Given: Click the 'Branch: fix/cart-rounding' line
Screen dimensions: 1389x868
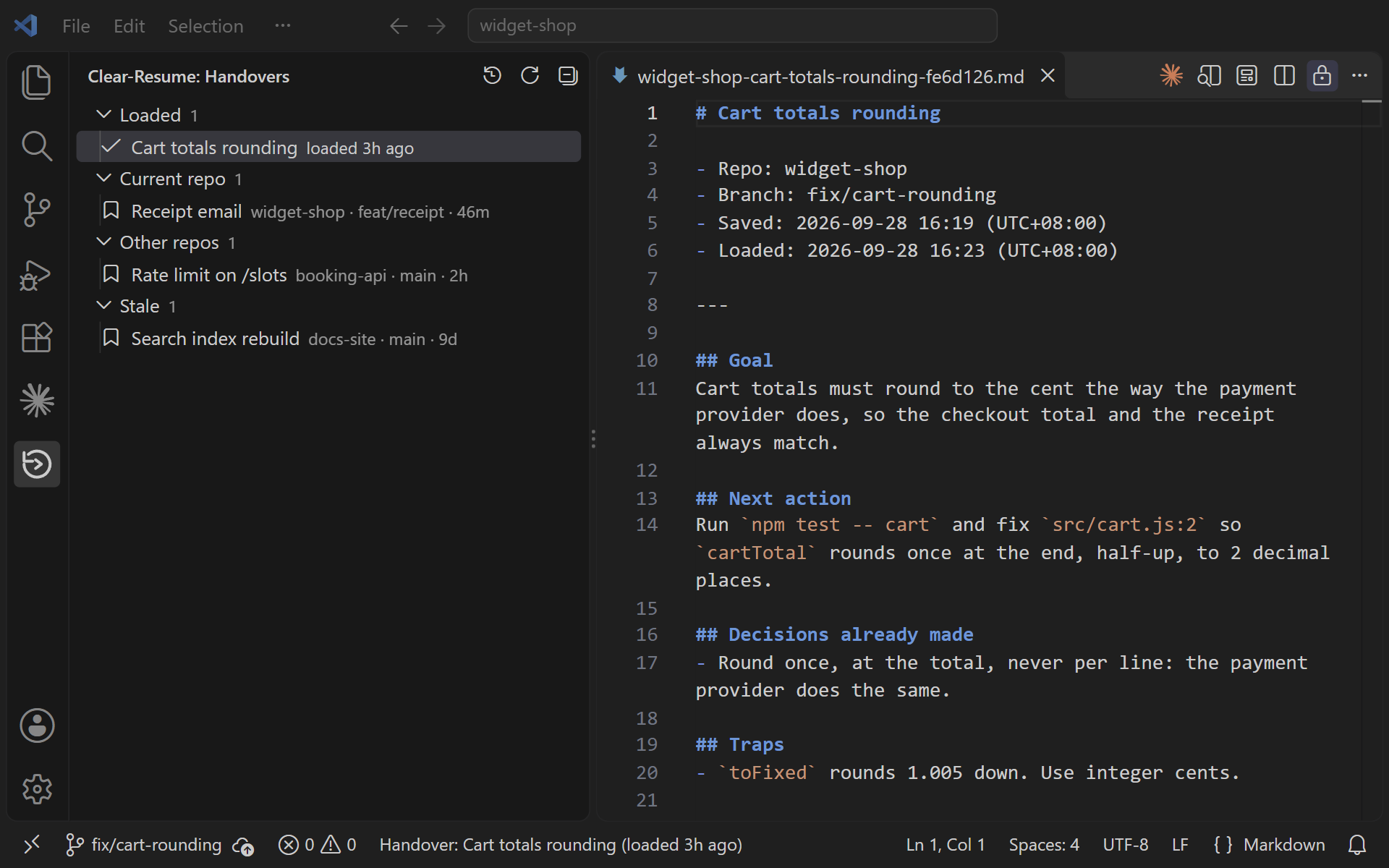Looking at the screenshot, I should click(846, 195).
